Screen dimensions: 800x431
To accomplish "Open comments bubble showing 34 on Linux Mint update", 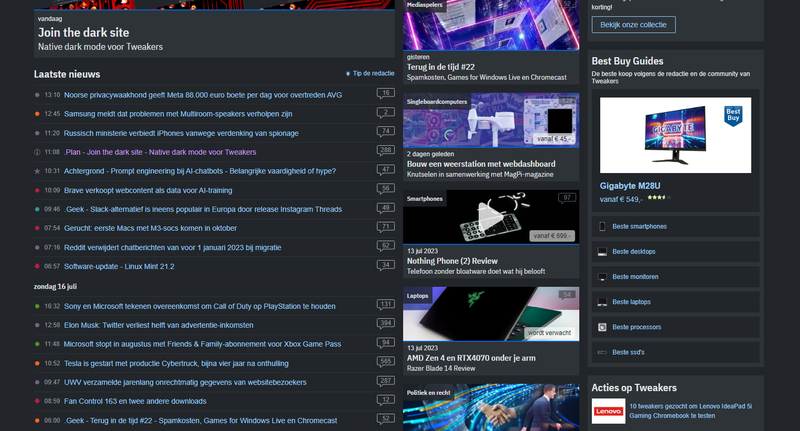I will tap(386, 265).
